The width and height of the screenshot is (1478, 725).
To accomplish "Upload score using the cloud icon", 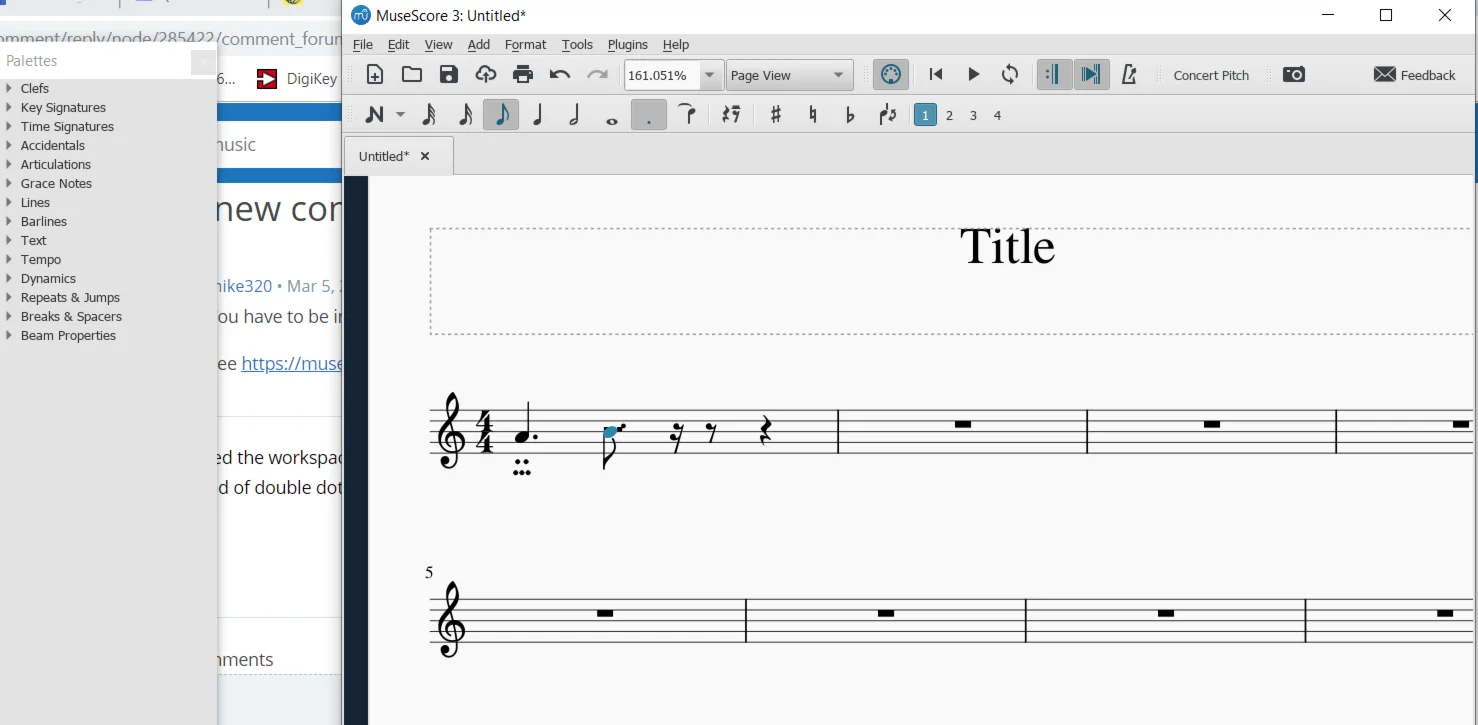I will click(486, 75).
